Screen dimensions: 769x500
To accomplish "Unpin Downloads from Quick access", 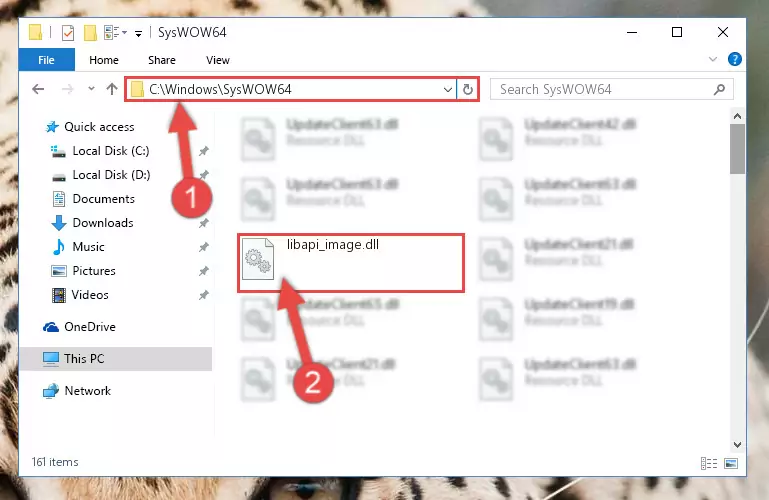I will coord(204,223).
